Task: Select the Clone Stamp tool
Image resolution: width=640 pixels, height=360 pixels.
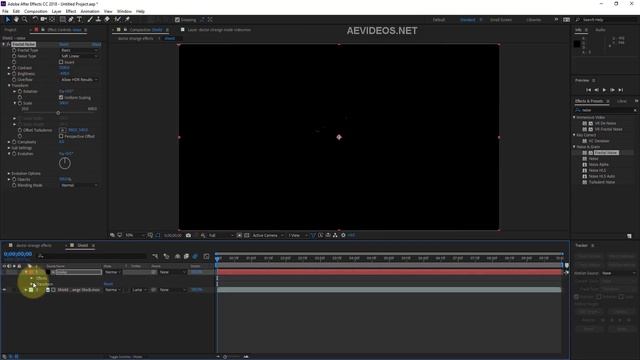Action: coord(98,19)
